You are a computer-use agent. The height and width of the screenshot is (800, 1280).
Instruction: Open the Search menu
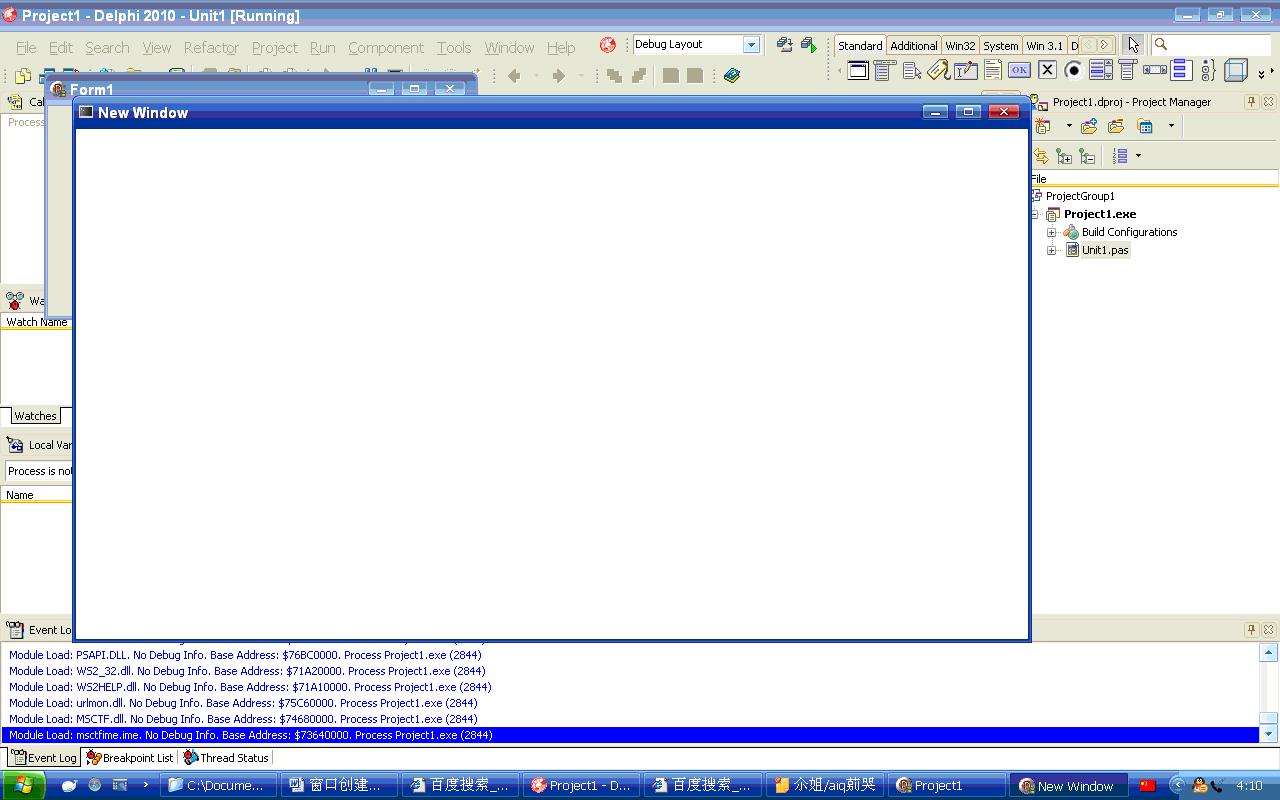coord(107,47)
